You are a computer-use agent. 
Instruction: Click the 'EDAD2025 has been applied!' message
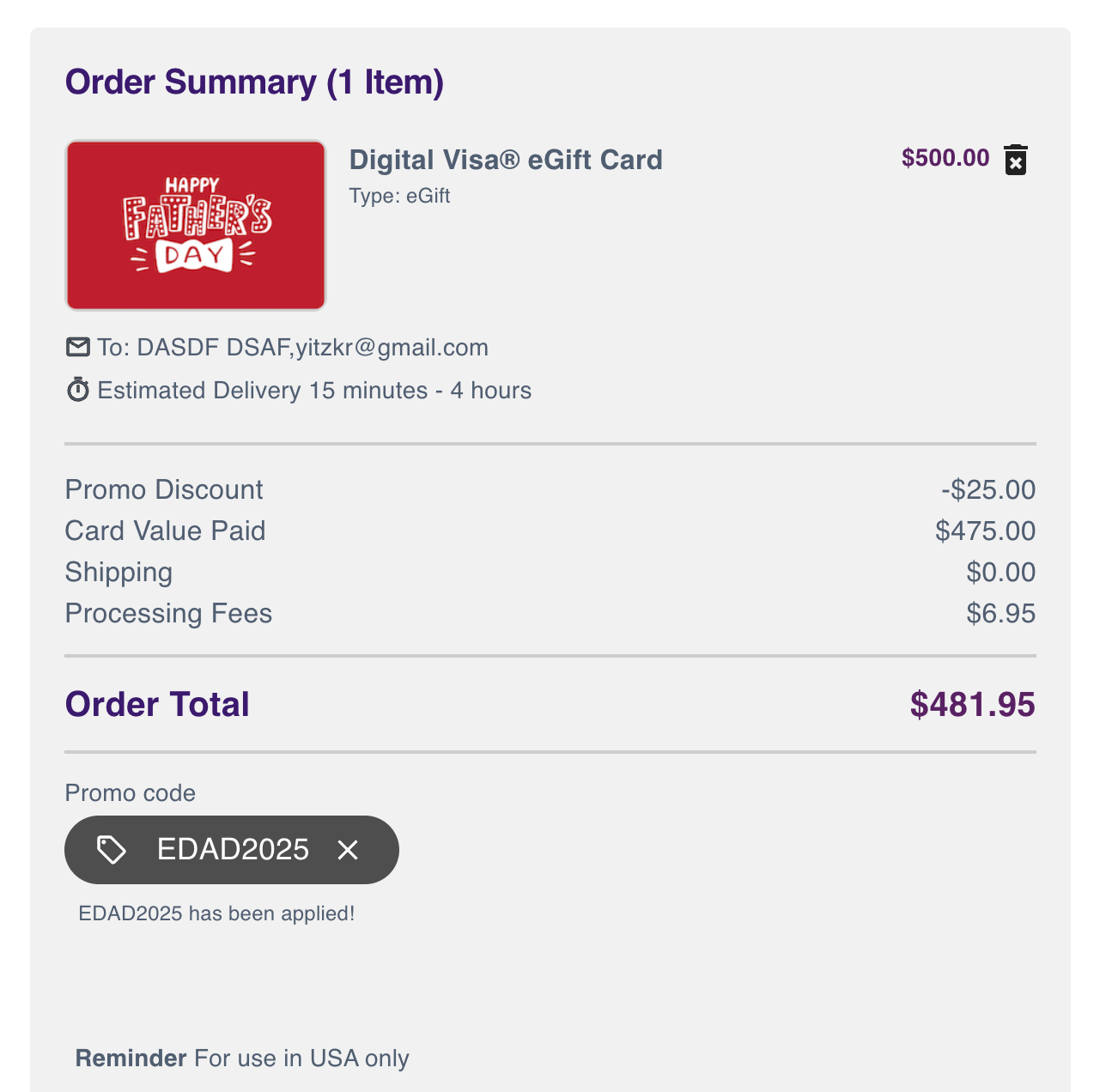pyautogui.click(x=216, y=913)
